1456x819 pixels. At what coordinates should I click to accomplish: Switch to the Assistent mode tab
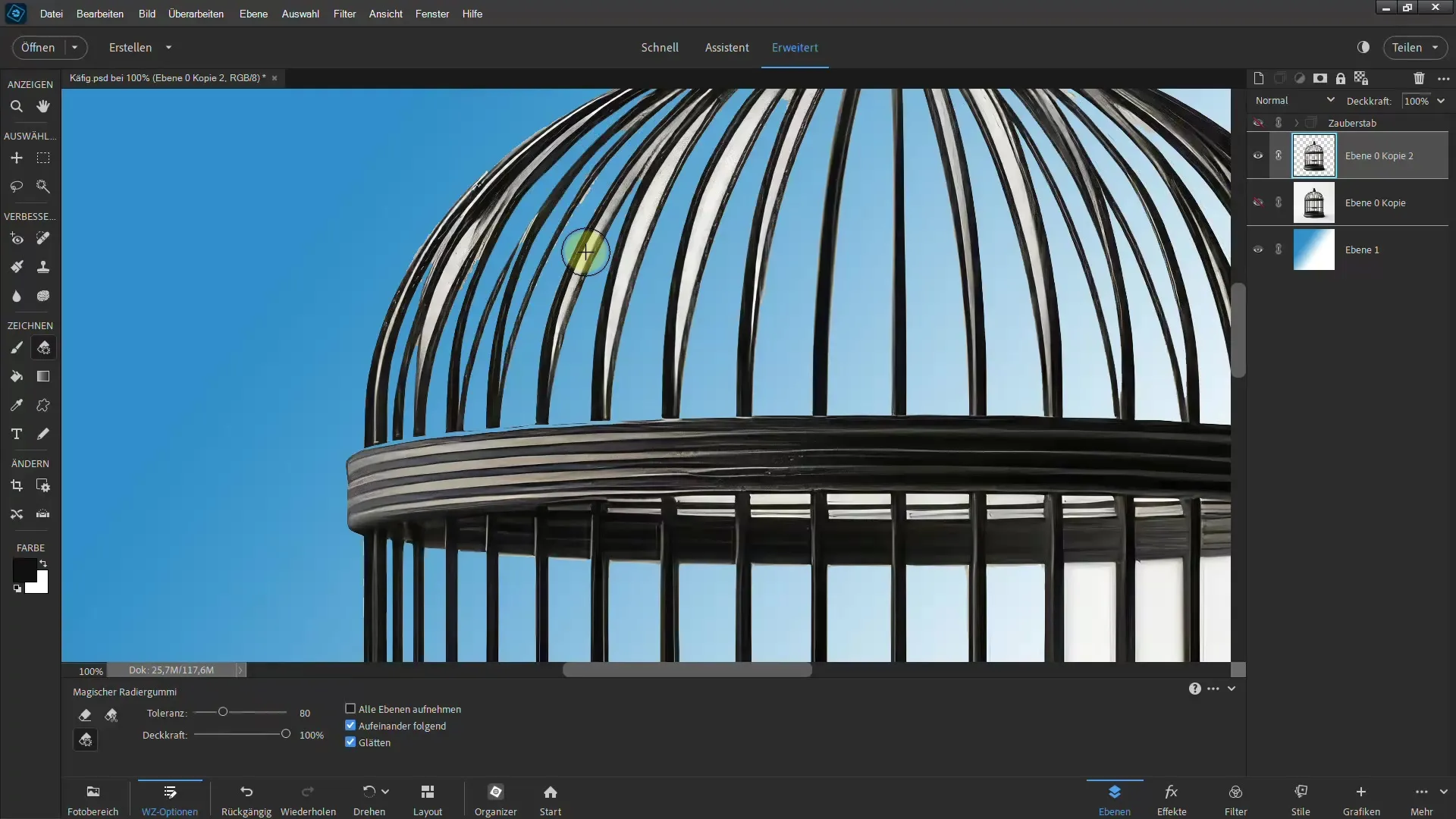point(727,47)
